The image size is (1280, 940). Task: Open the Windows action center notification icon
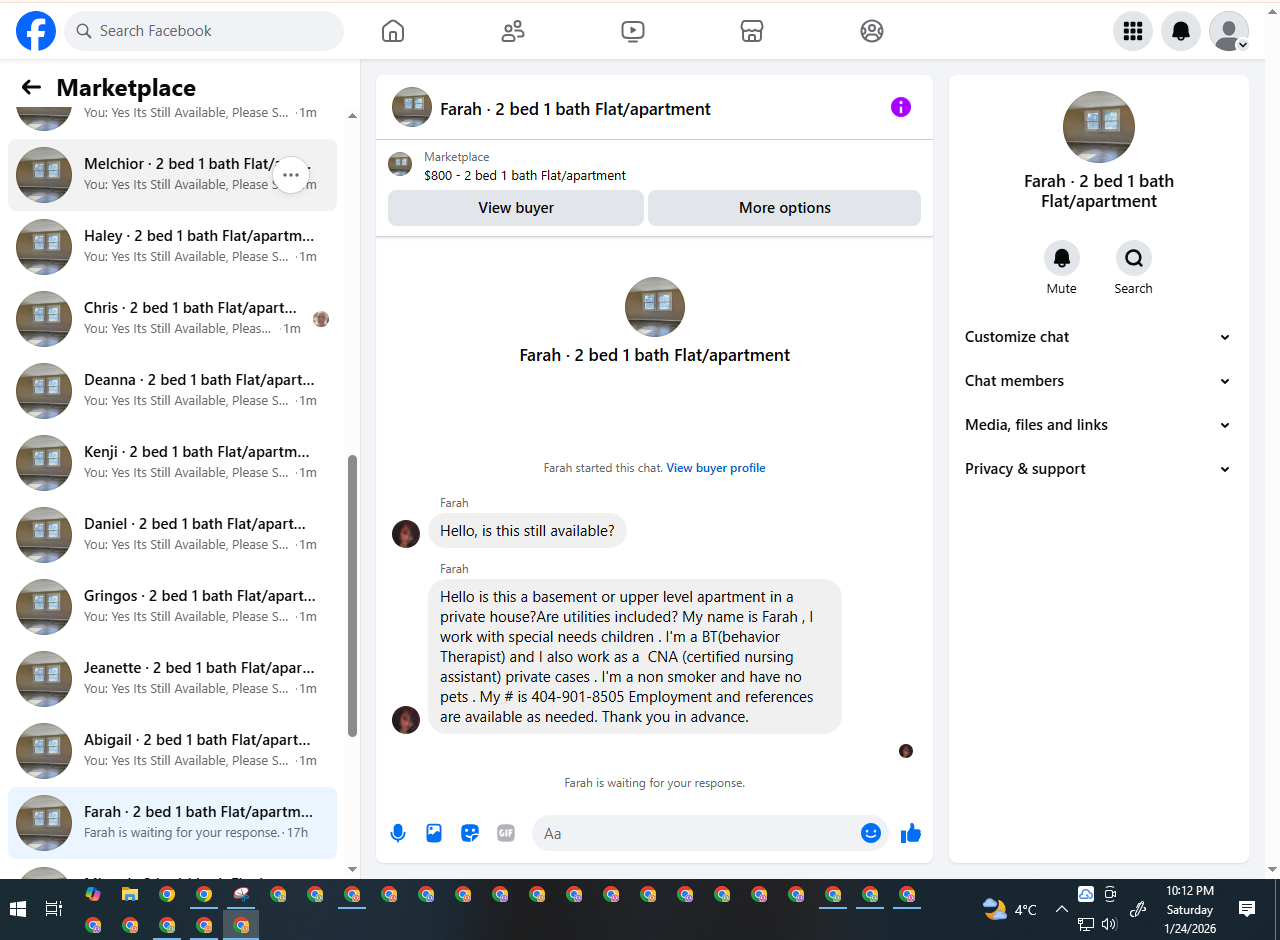pos(1247,909)
